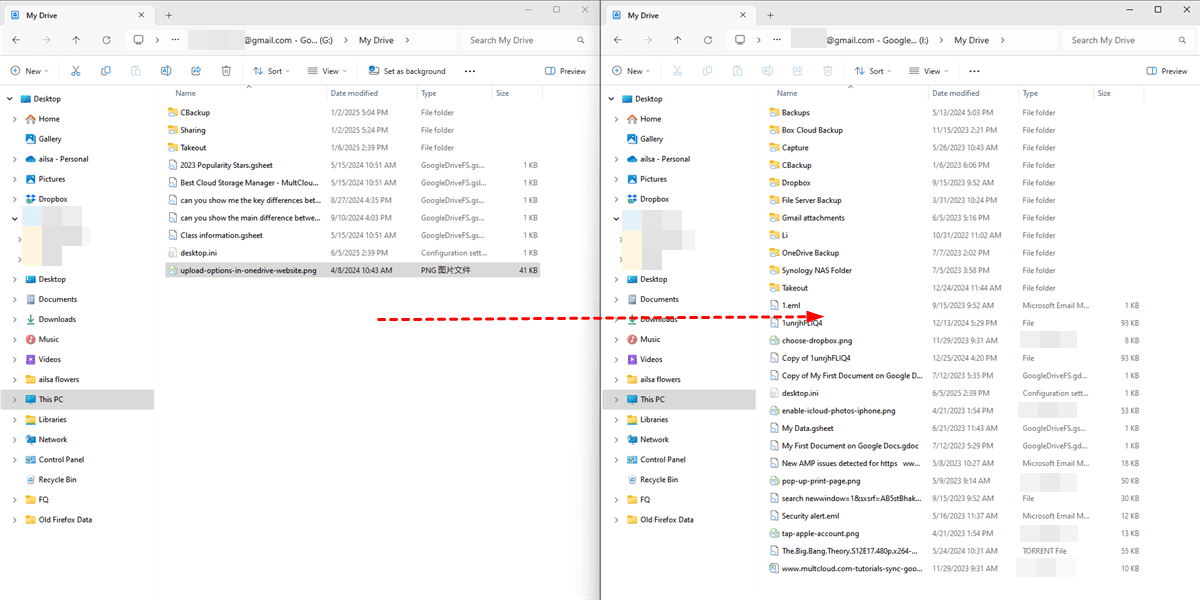Go up one level in right window

pos(678,40)
